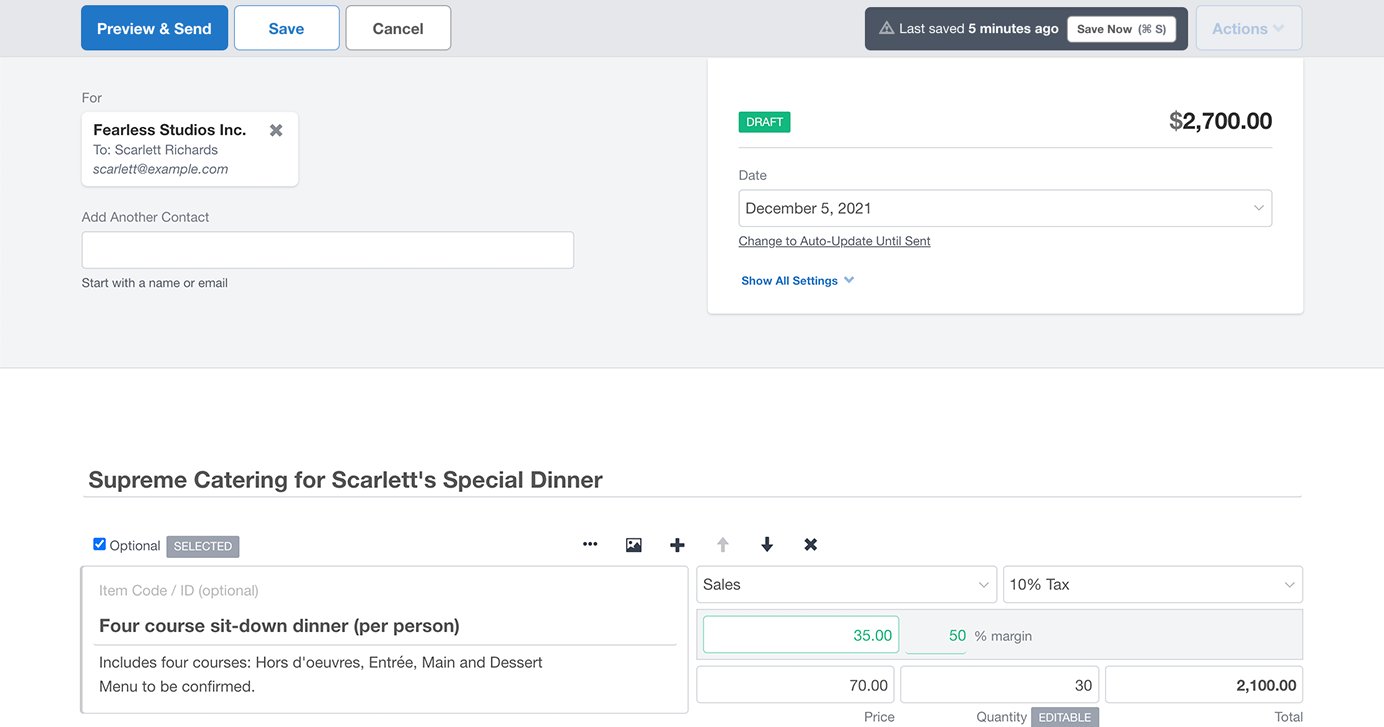Delete the line item with the X icon

tap(810, 544)
